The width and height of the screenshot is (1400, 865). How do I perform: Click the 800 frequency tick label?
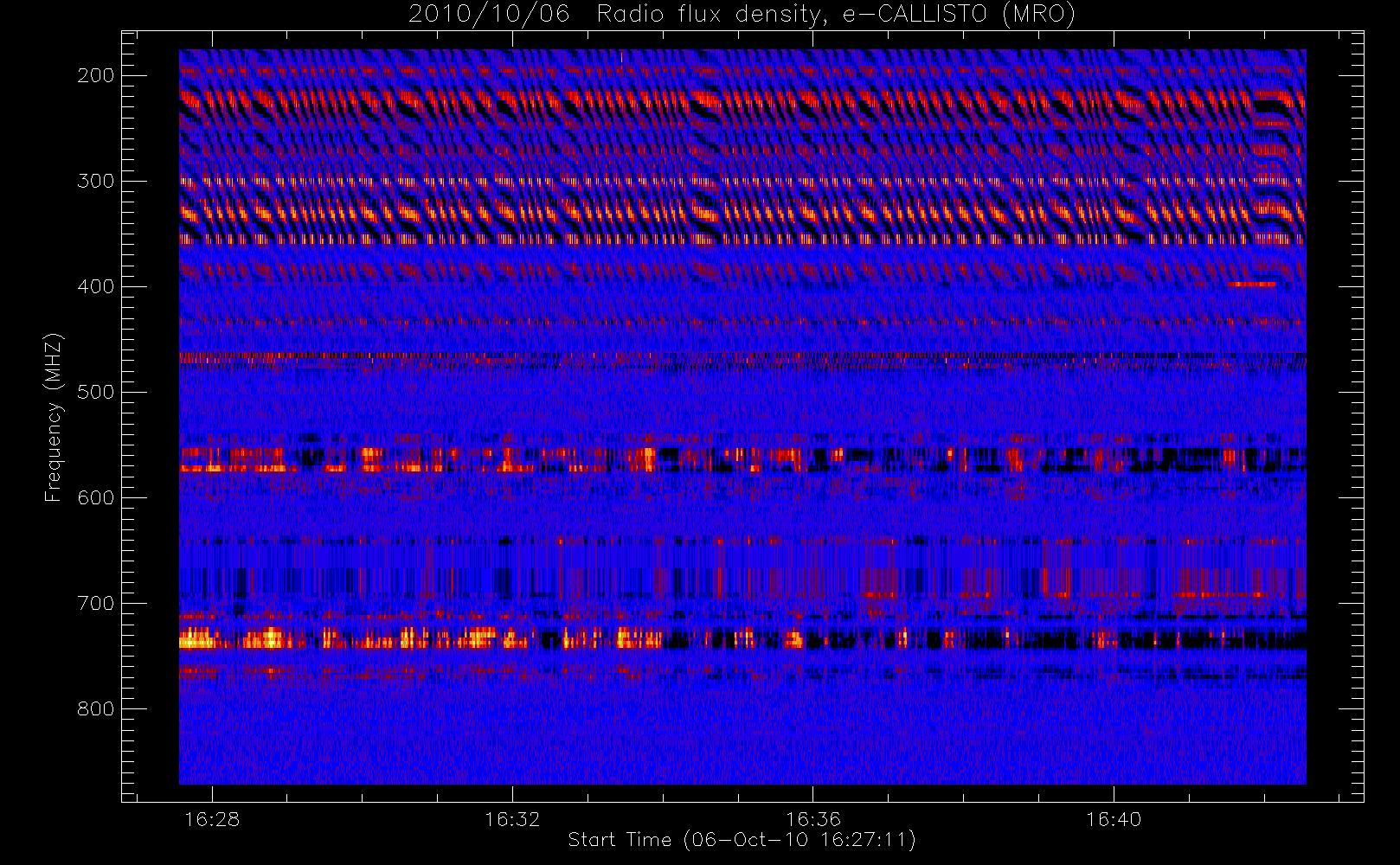[96, 708]
